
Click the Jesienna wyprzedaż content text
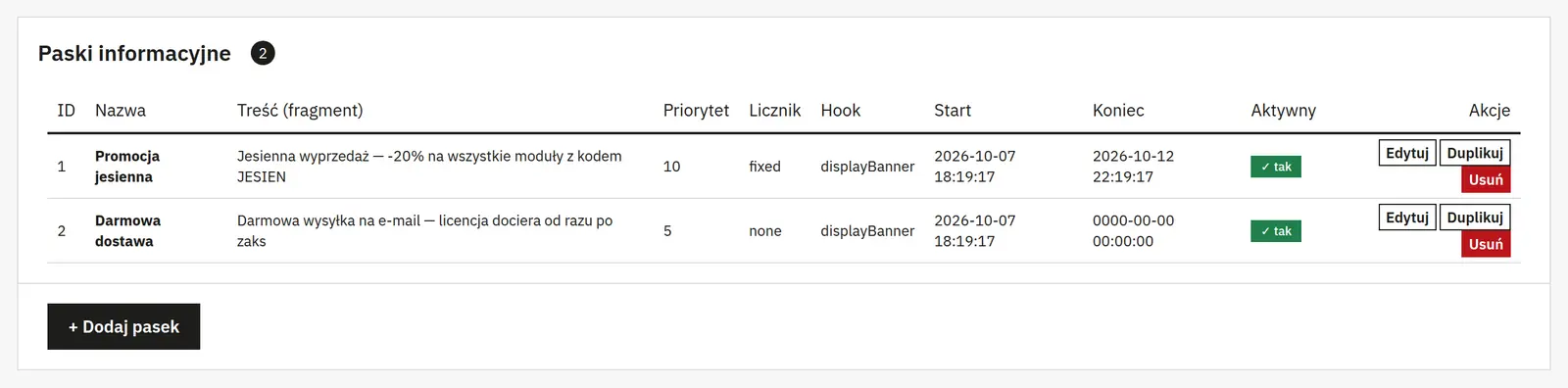(x=429, y=167)
